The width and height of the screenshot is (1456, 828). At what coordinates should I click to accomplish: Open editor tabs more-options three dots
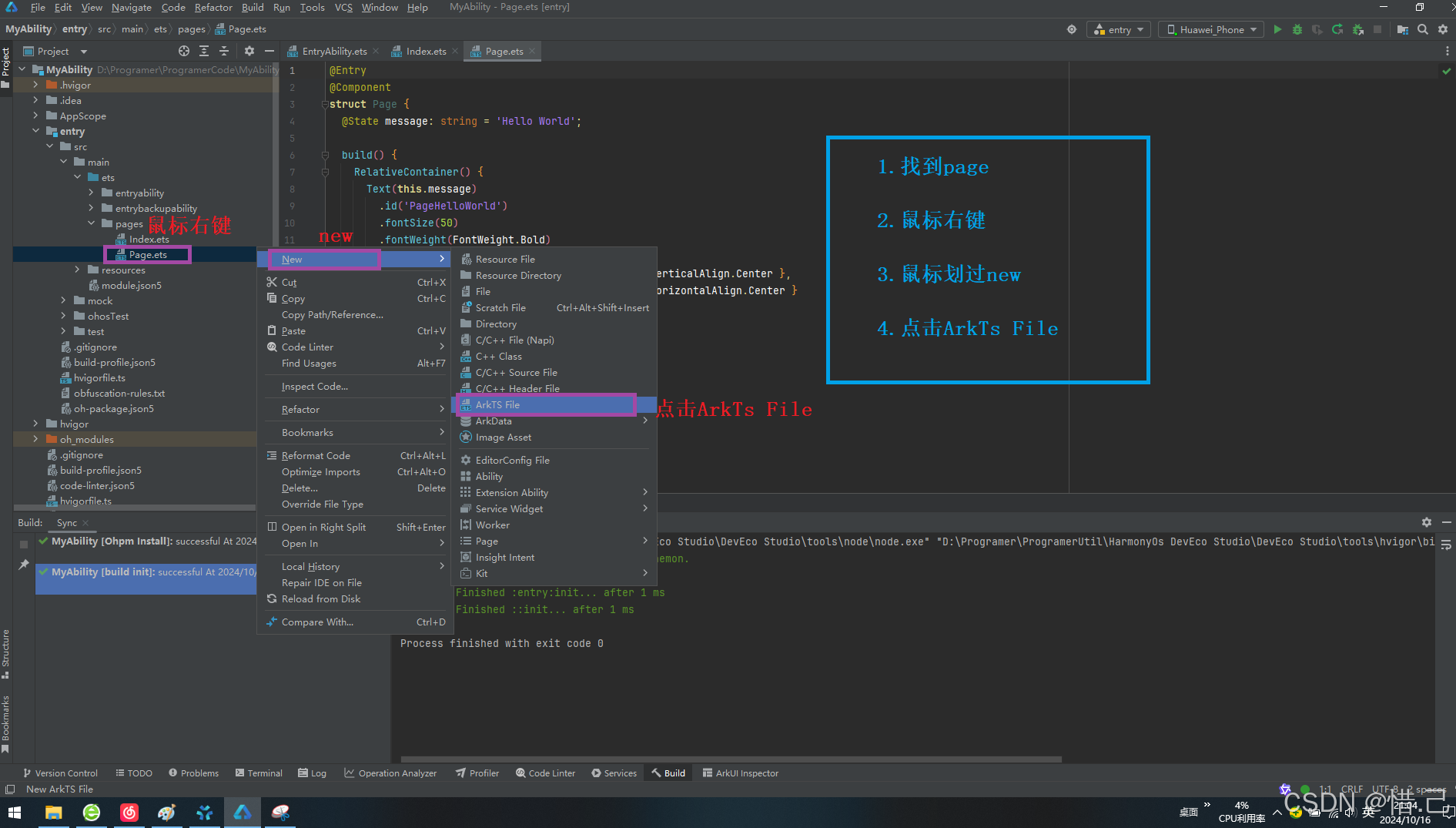(x=1448, y=51)
